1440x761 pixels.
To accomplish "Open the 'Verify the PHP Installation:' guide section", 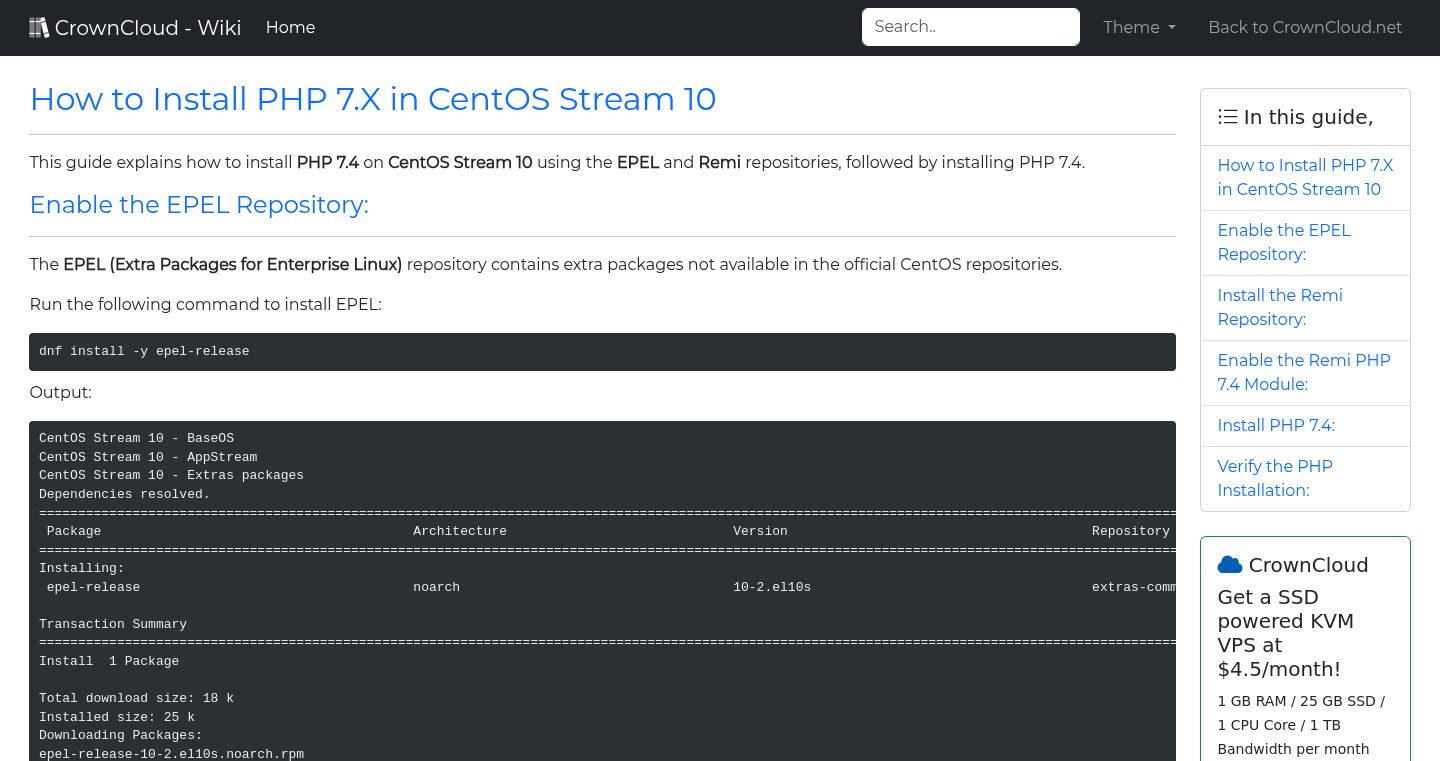I will (x=1275, y=478).
